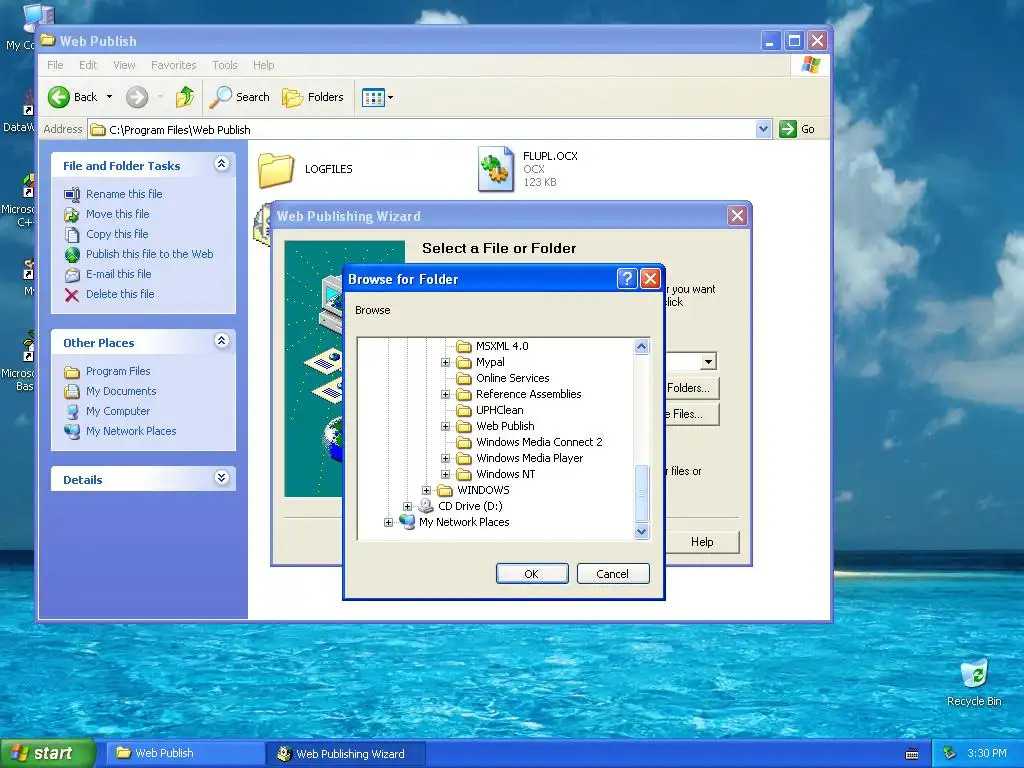Expand the CD Drive (D:) node
This screenshot has height=768, width=1024.
click(x=408, y=506)
